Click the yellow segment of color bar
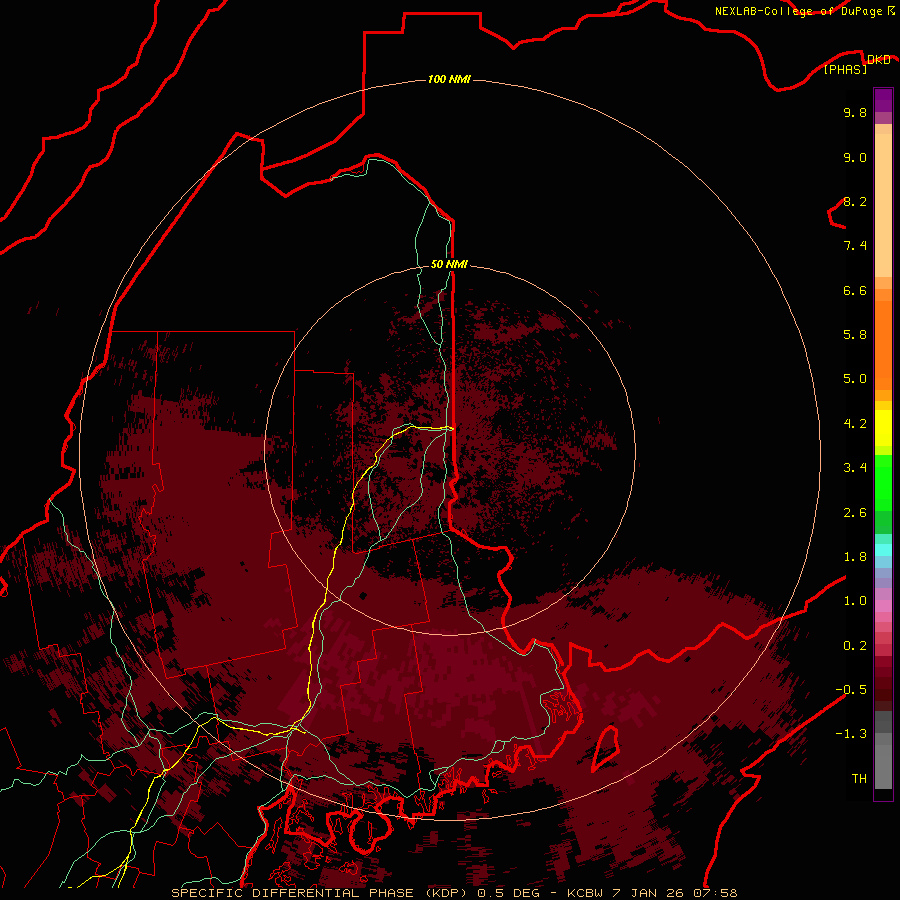This screenshot has height=900, width=900. [883, 428]
